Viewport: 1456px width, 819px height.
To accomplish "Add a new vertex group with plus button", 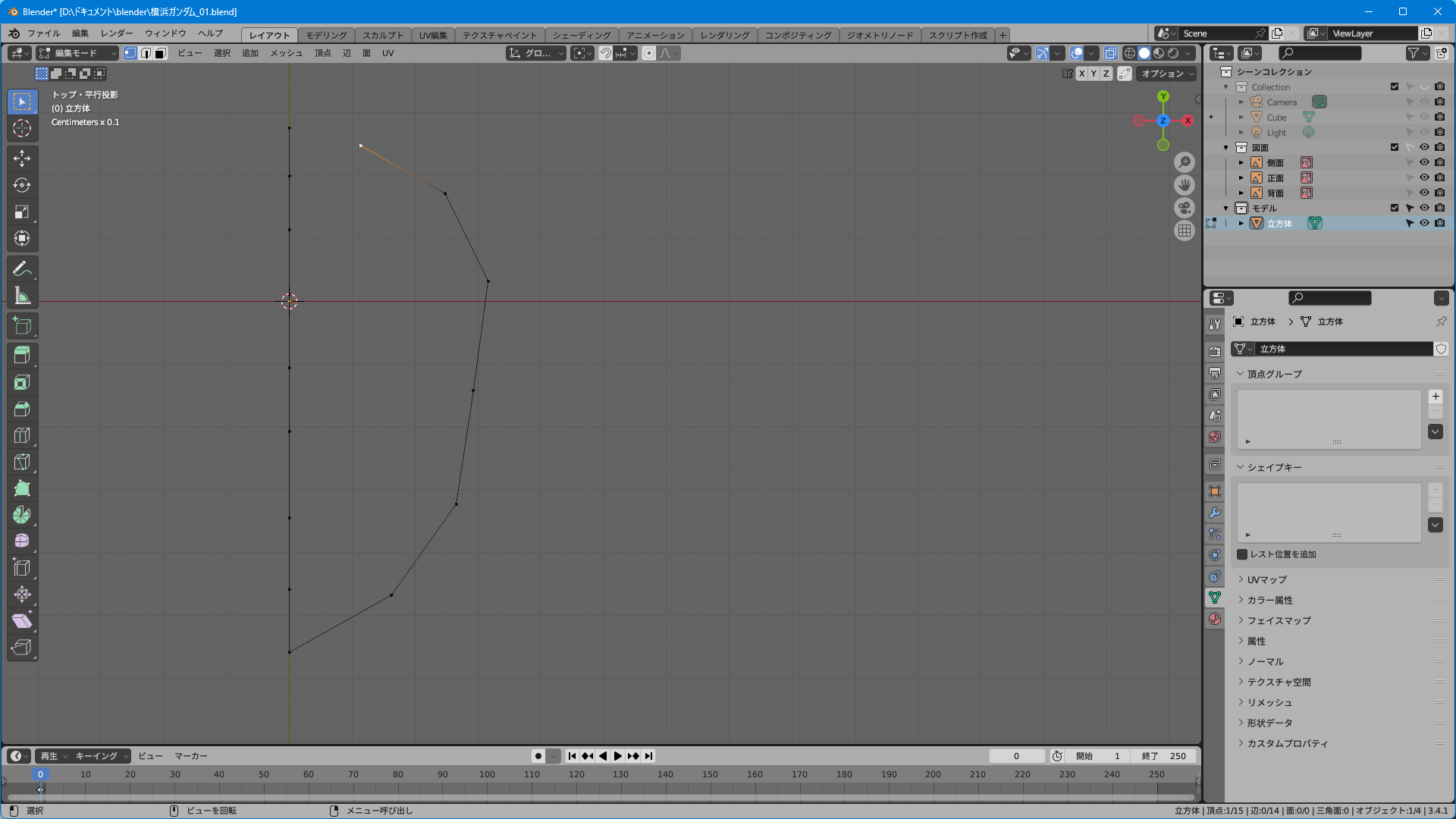I will click(1435, 397).
